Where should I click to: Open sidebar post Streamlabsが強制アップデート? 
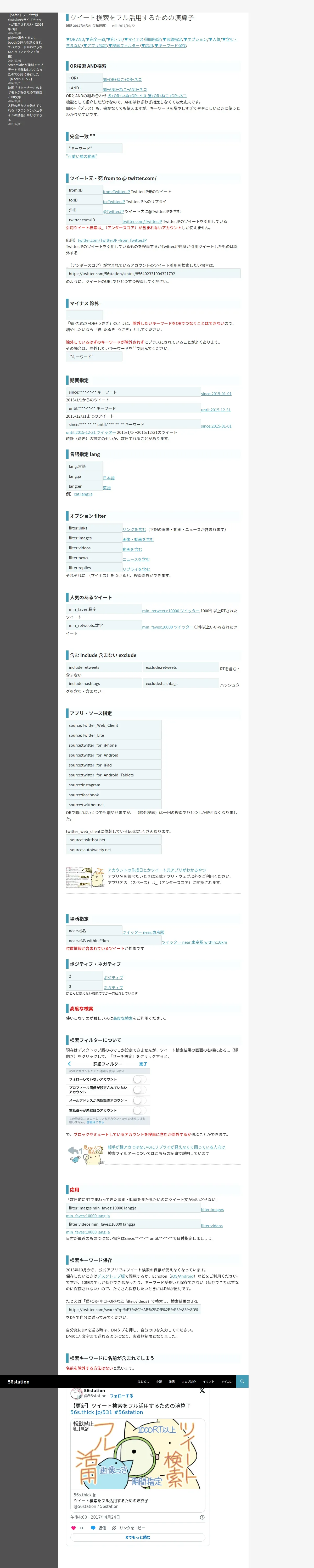(26, 72)
